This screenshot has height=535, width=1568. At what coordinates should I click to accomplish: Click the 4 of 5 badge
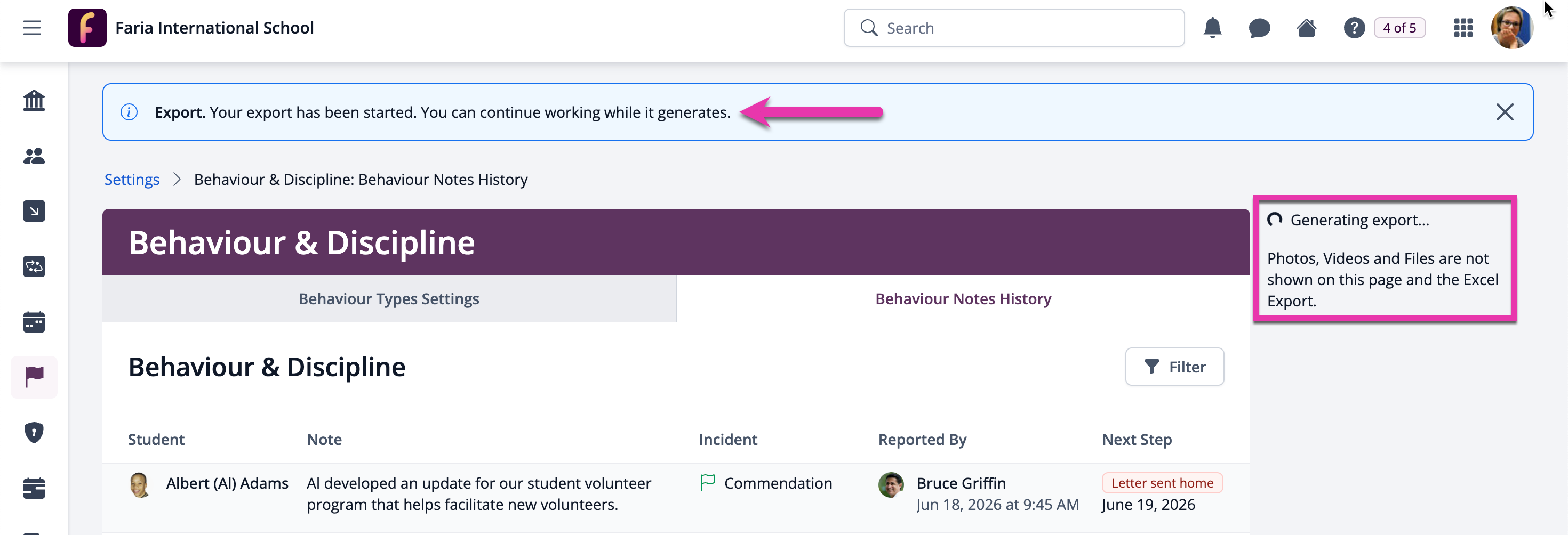1399,28
